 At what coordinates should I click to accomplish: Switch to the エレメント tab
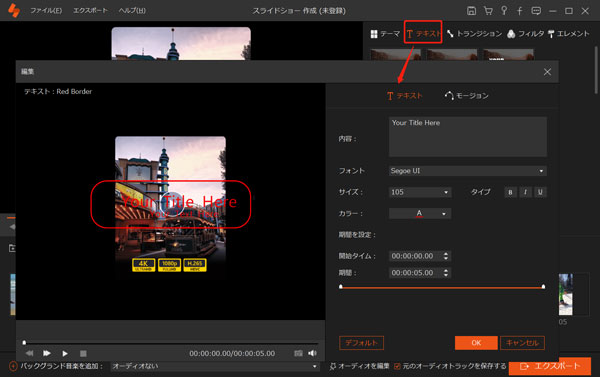click(x=569, y=34)
